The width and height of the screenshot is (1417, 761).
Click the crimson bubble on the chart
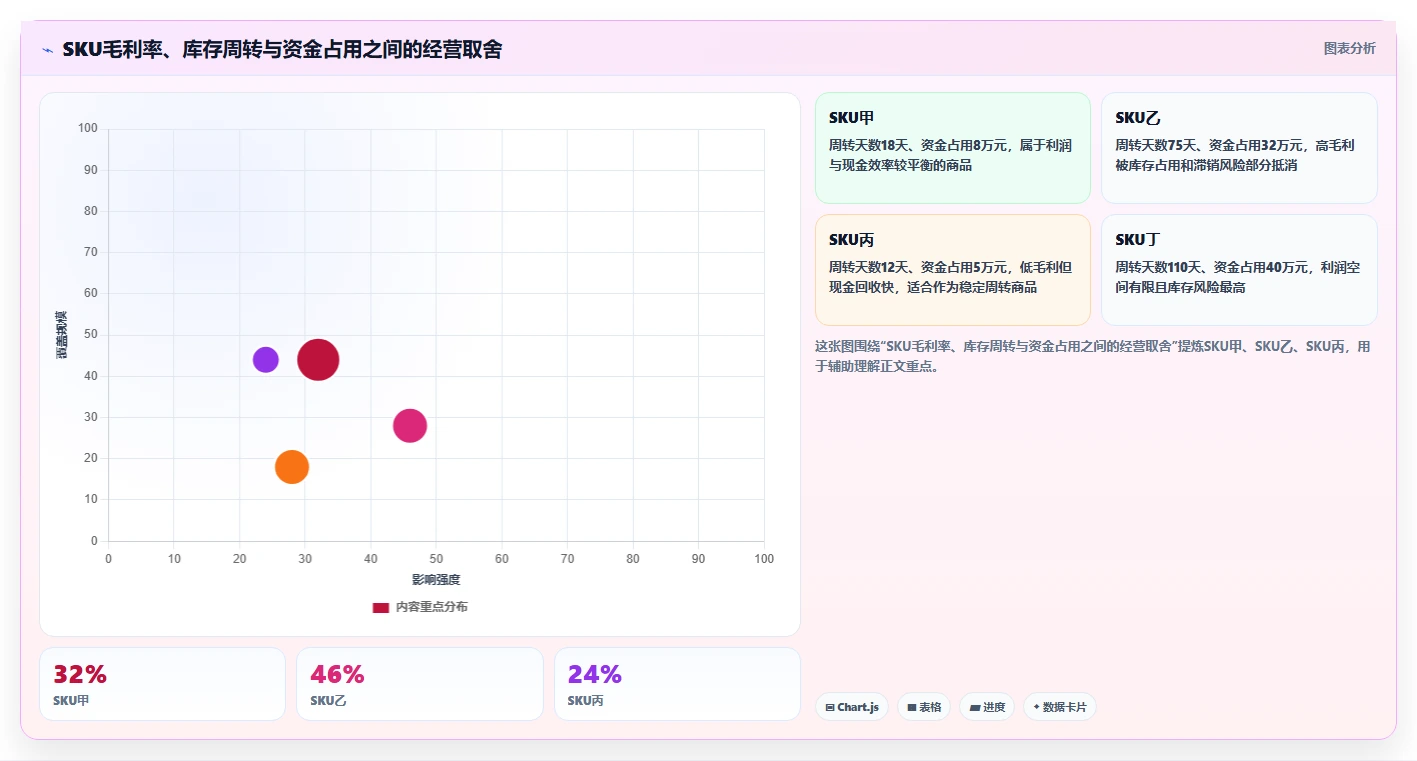click(x=318, y=360)
